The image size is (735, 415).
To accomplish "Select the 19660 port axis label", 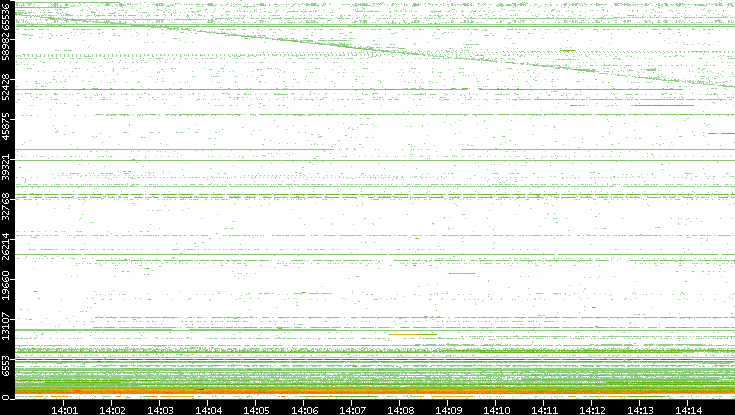I will pyautogui.click(x=6, y=286).
